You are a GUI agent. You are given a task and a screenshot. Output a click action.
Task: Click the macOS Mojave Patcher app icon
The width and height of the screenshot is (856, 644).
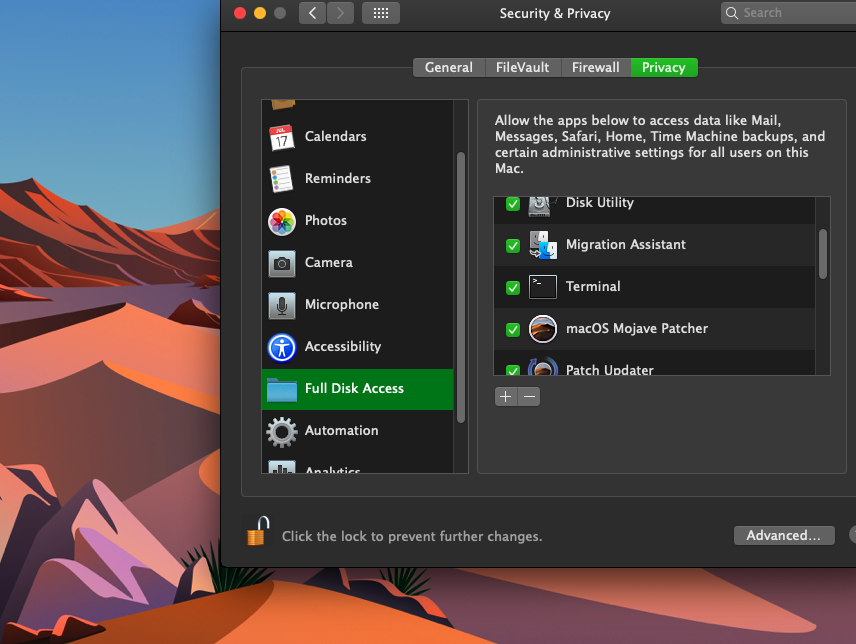click(543, 329)
